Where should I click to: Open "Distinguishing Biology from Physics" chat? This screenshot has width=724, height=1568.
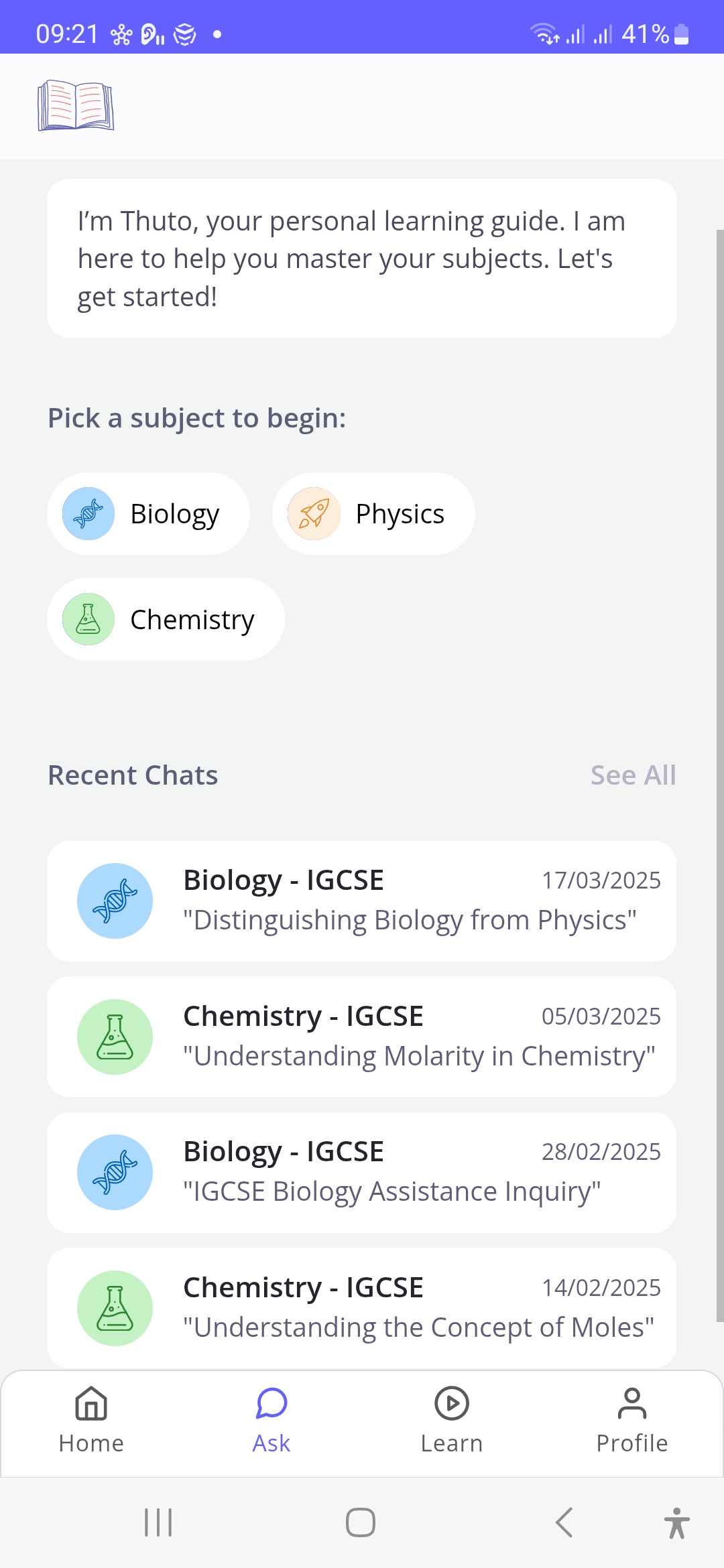coord(362,901)
